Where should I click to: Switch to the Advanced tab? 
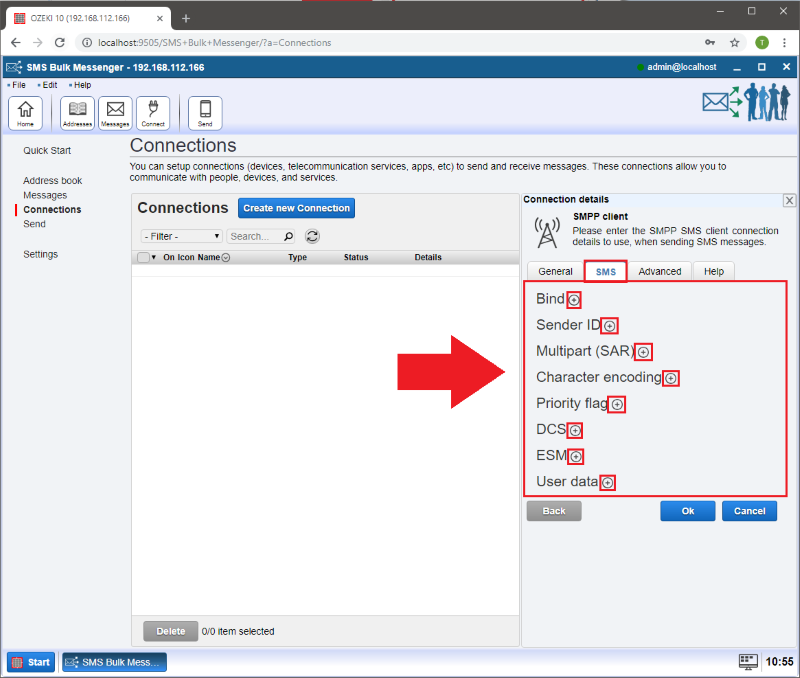(x=660, y=272)
